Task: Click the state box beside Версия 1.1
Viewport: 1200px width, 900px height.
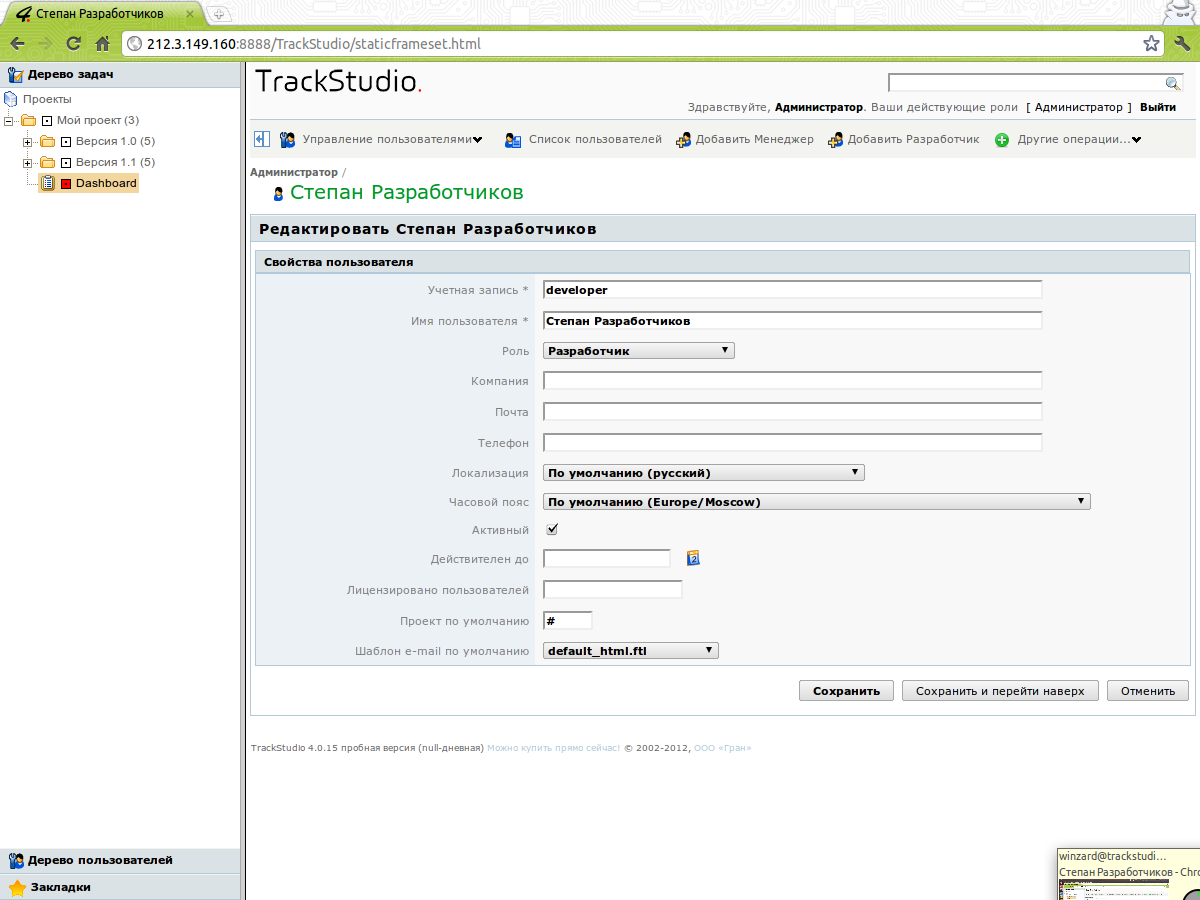Action: pos(66,162)
